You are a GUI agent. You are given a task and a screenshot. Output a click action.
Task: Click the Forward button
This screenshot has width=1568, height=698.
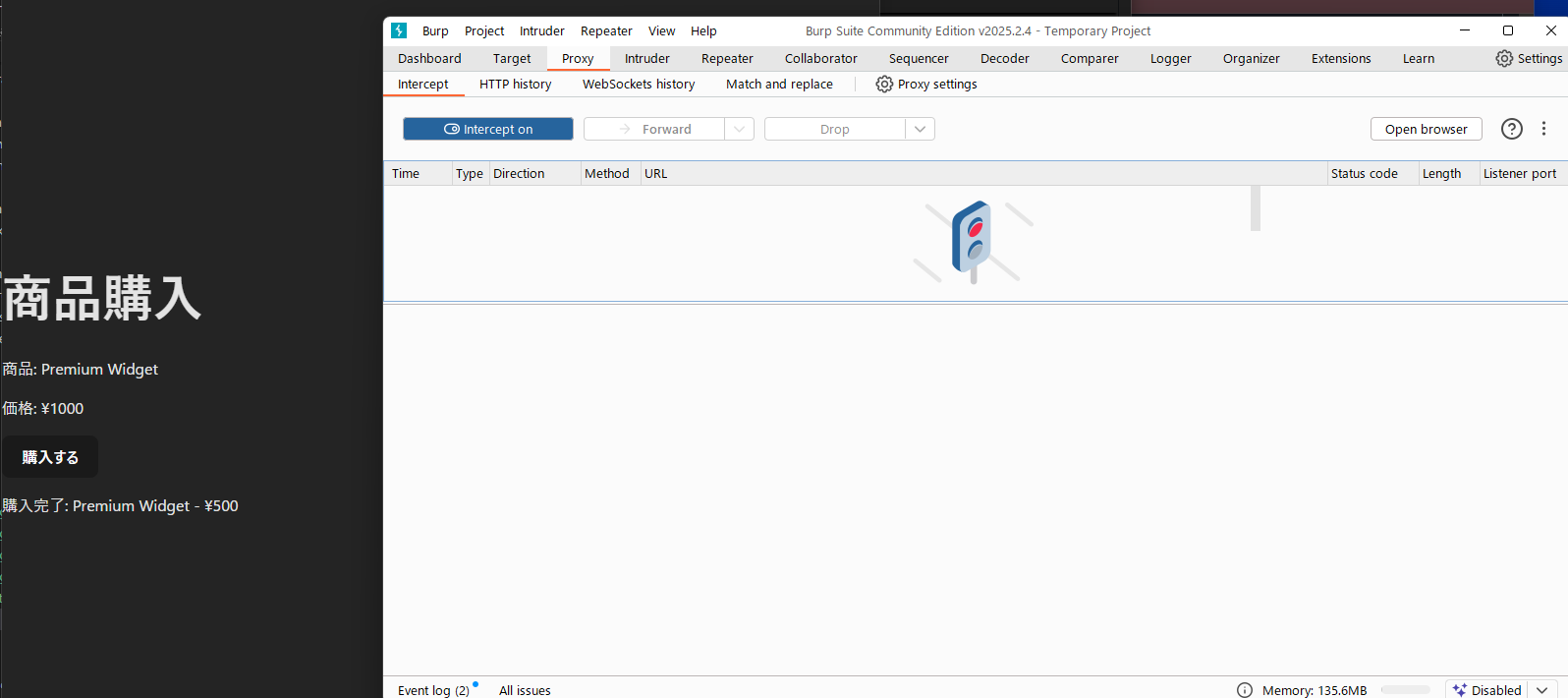[x=654, y=129]
